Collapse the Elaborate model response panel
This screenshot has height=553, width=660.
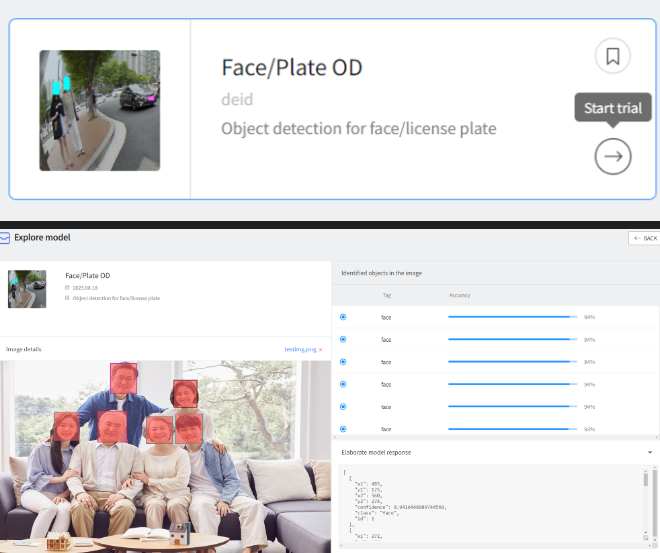(x=650, y=452)
